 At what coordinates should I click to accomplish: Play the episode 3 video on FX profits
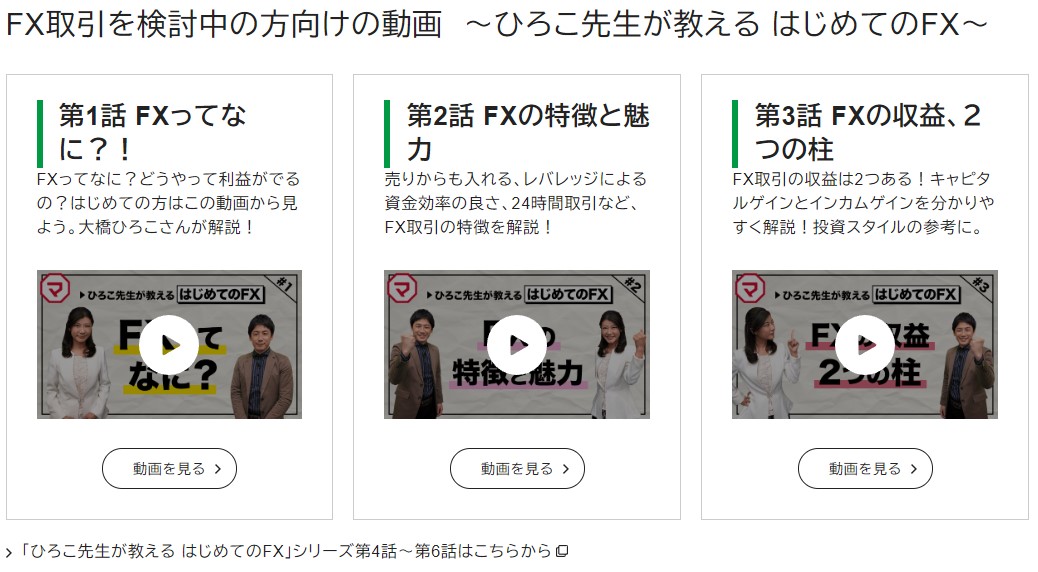pyautogui.click(x=865, y=344)
